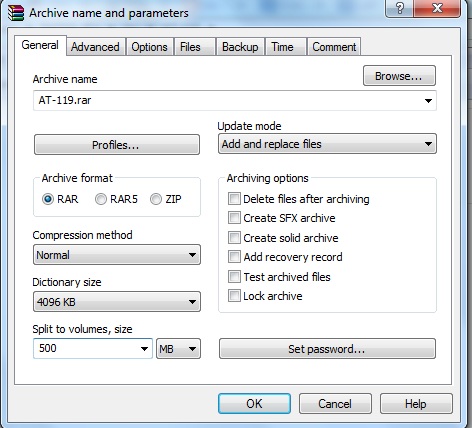This screenshot has width=472, height=428.
Task: Enable Delete files after archiving
Action: (x=234, y=199)
